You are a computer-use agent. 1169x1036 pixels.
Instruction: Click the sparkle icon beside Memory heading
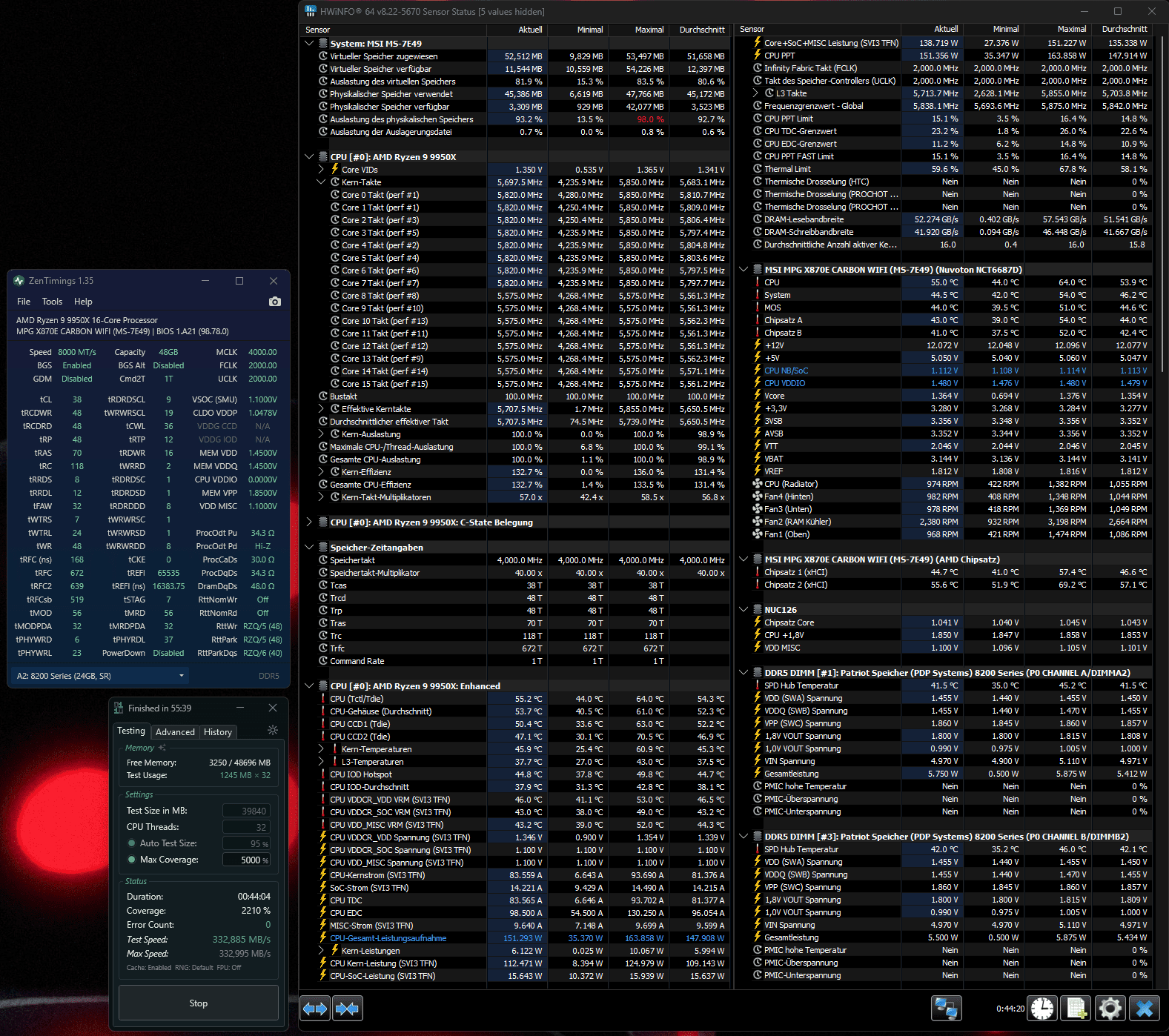162,748
